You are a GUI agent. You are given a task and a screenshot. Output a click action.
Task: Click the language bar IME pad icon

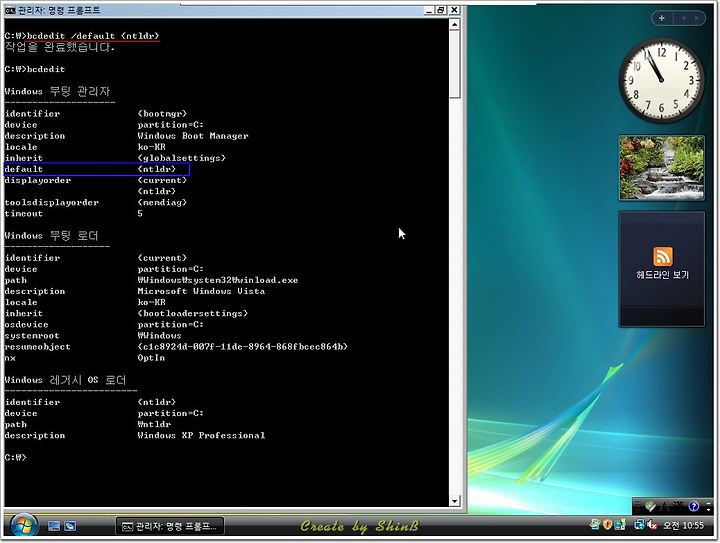click(650, 506)
